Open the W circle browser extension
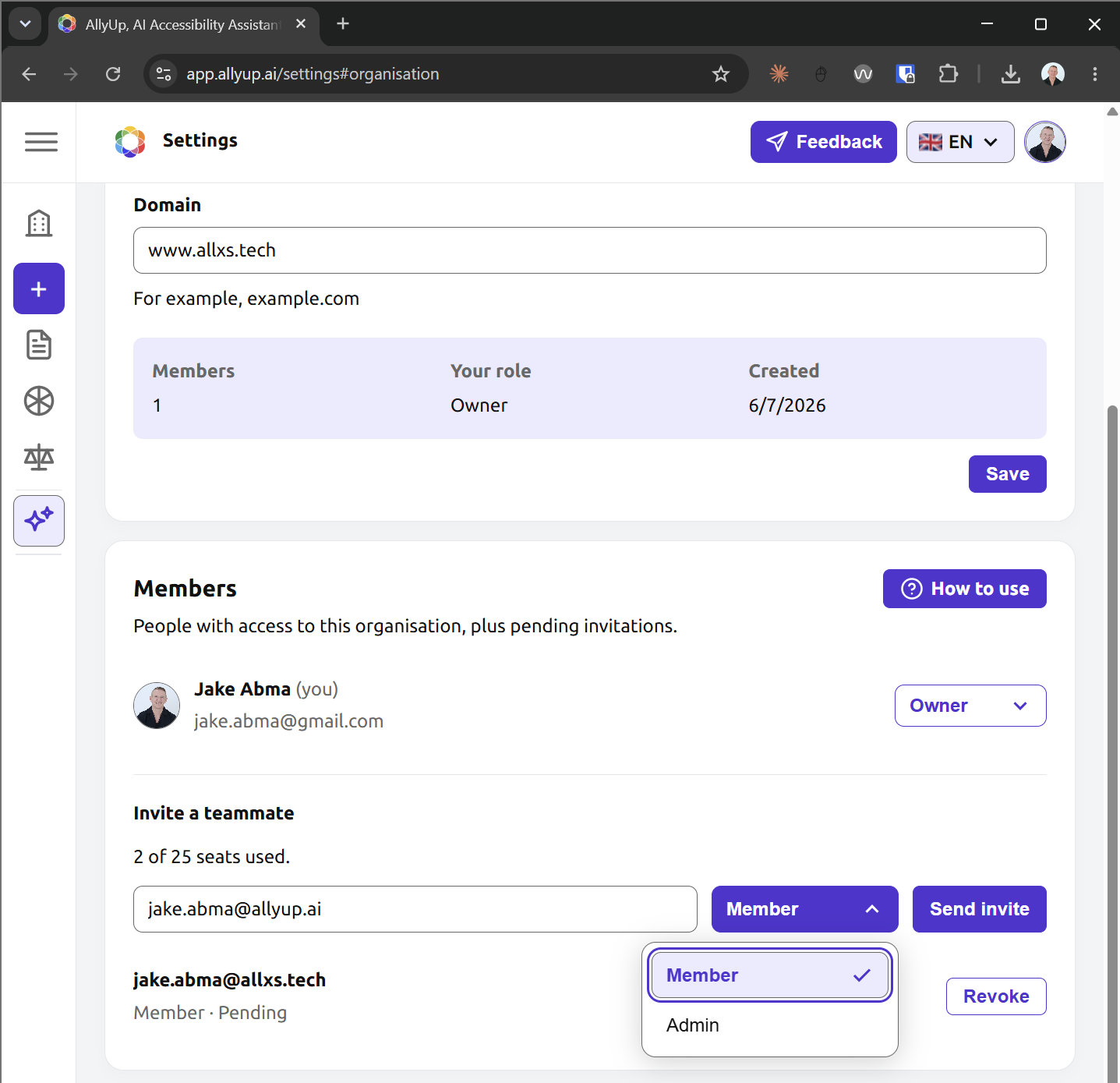 pos(863,74)
